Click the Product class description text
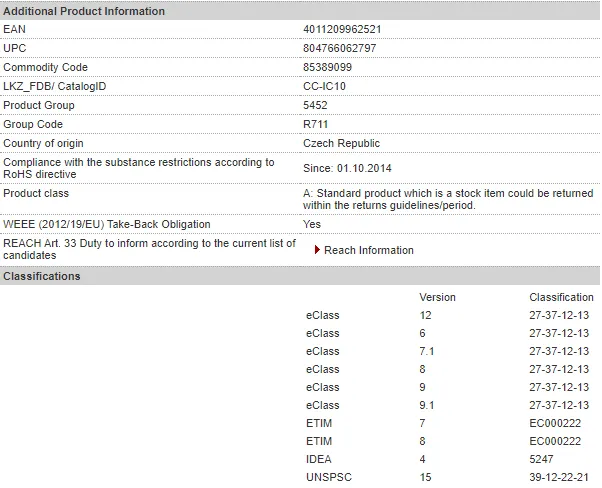Image resolution: width=602 pixels, height=488 pixels. coord(448,199)
